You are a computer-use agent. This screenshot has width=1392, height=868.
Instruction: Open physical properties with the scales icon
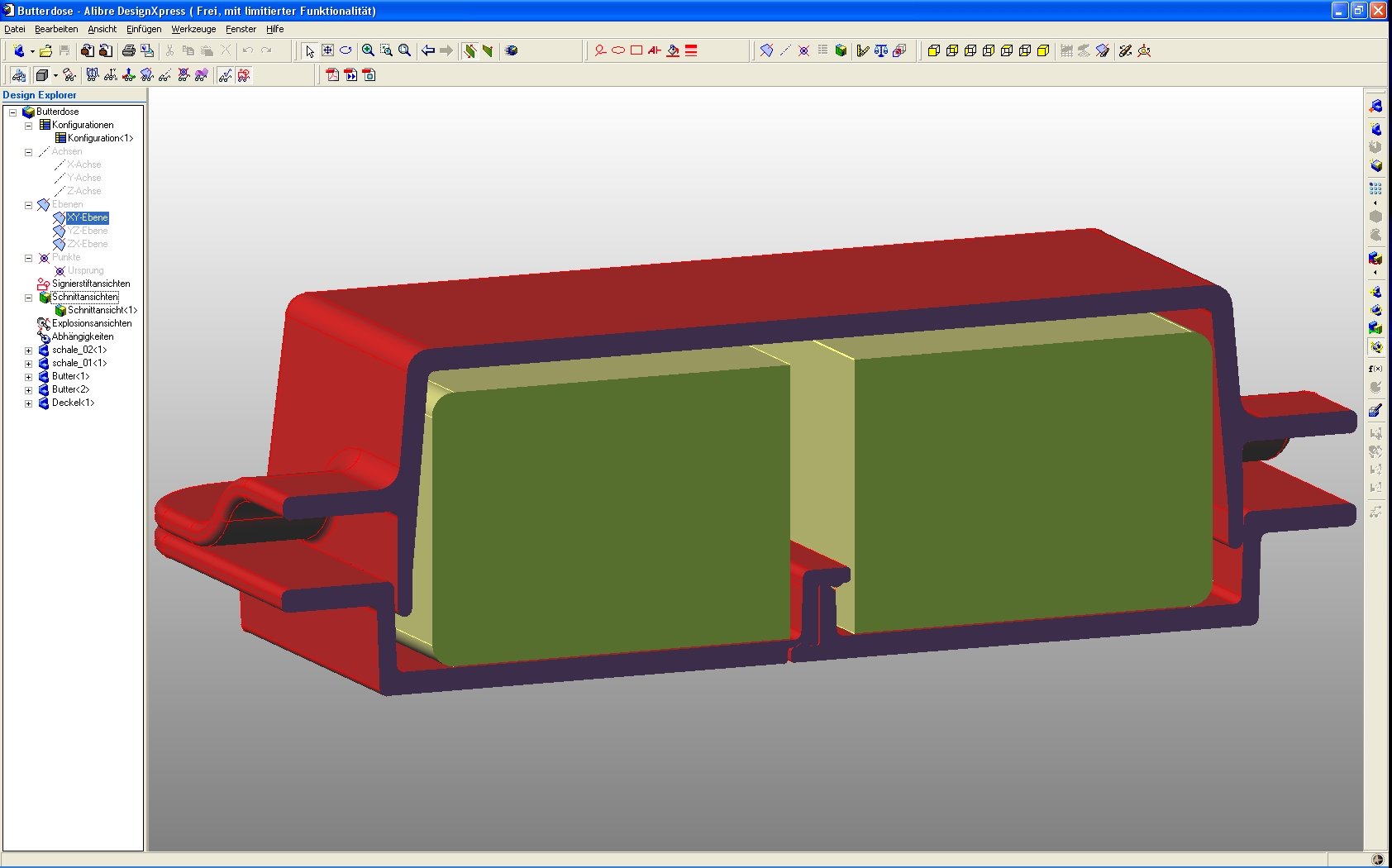pos(881,50)
